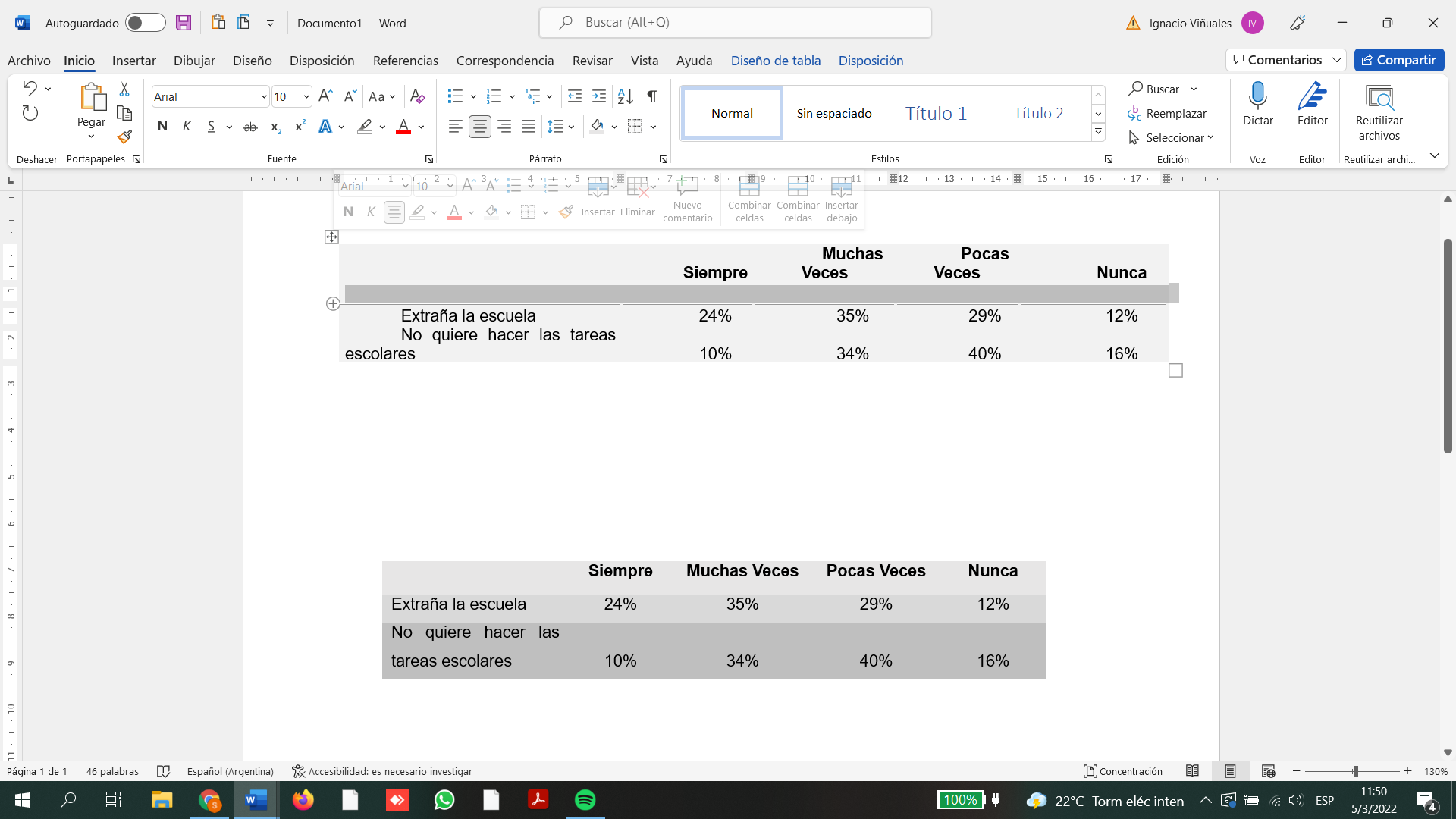Click the Concentración focus mode
The image size is (1456, 819).
(x=1123, y=771)
